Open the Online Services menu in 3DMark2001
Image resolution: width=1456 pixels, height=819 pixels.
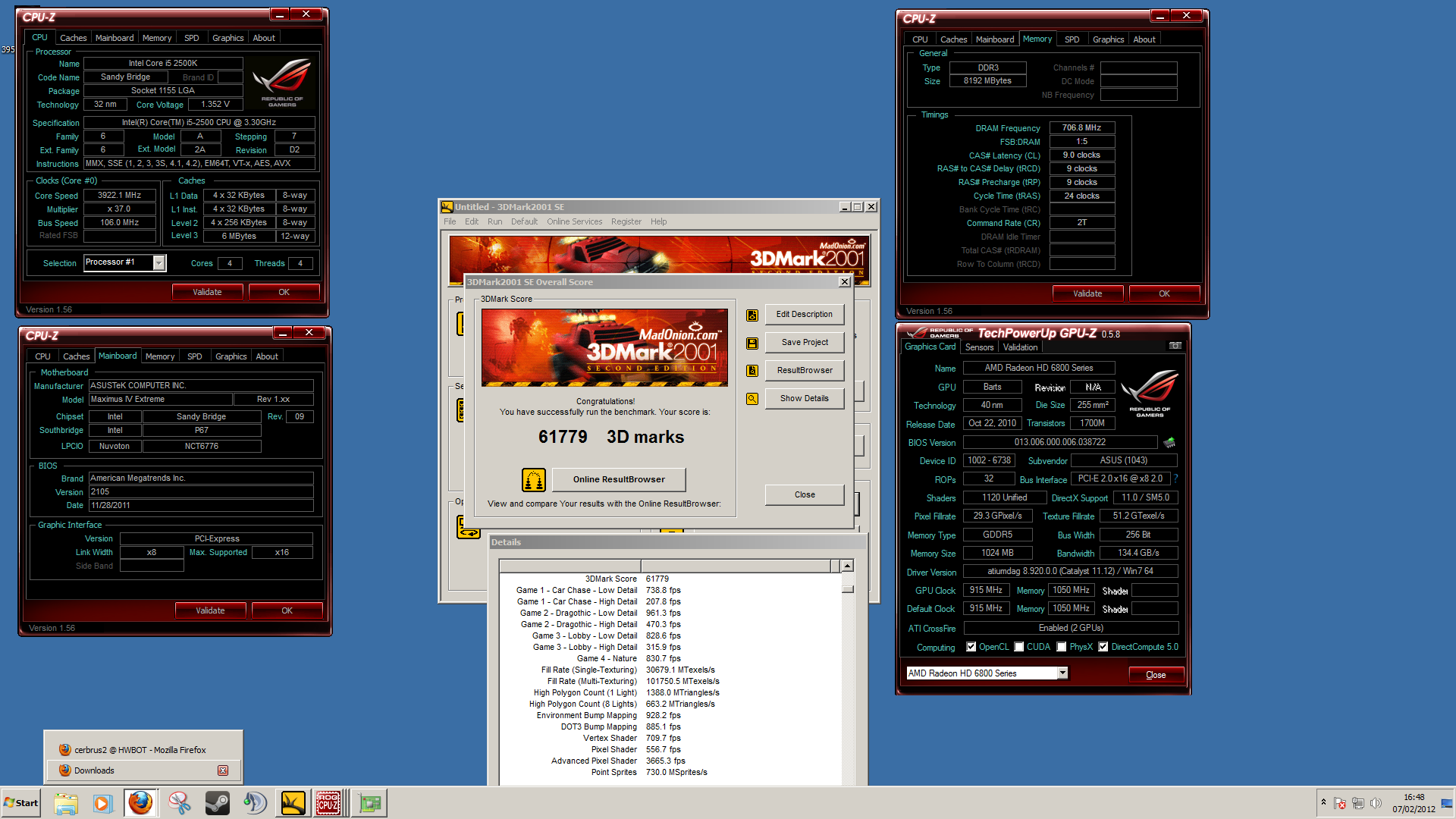pos(574,221)
